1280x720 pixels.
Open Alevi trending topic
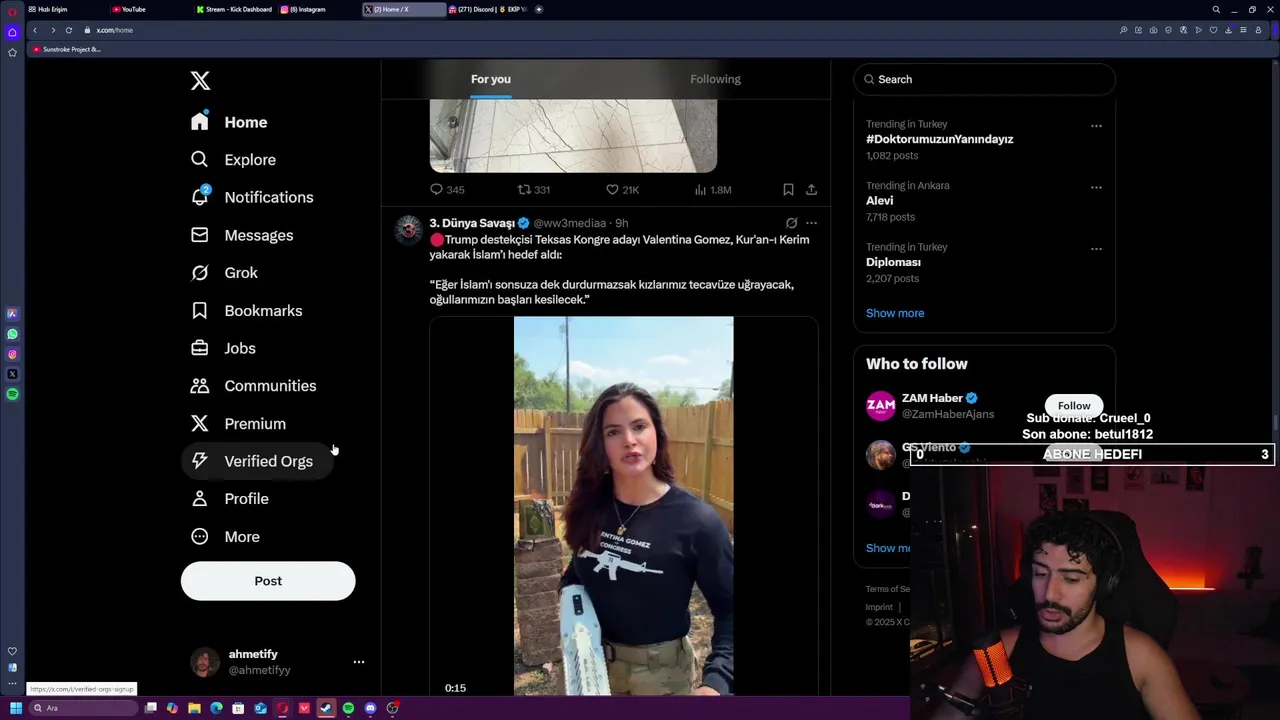pos(879,201)
